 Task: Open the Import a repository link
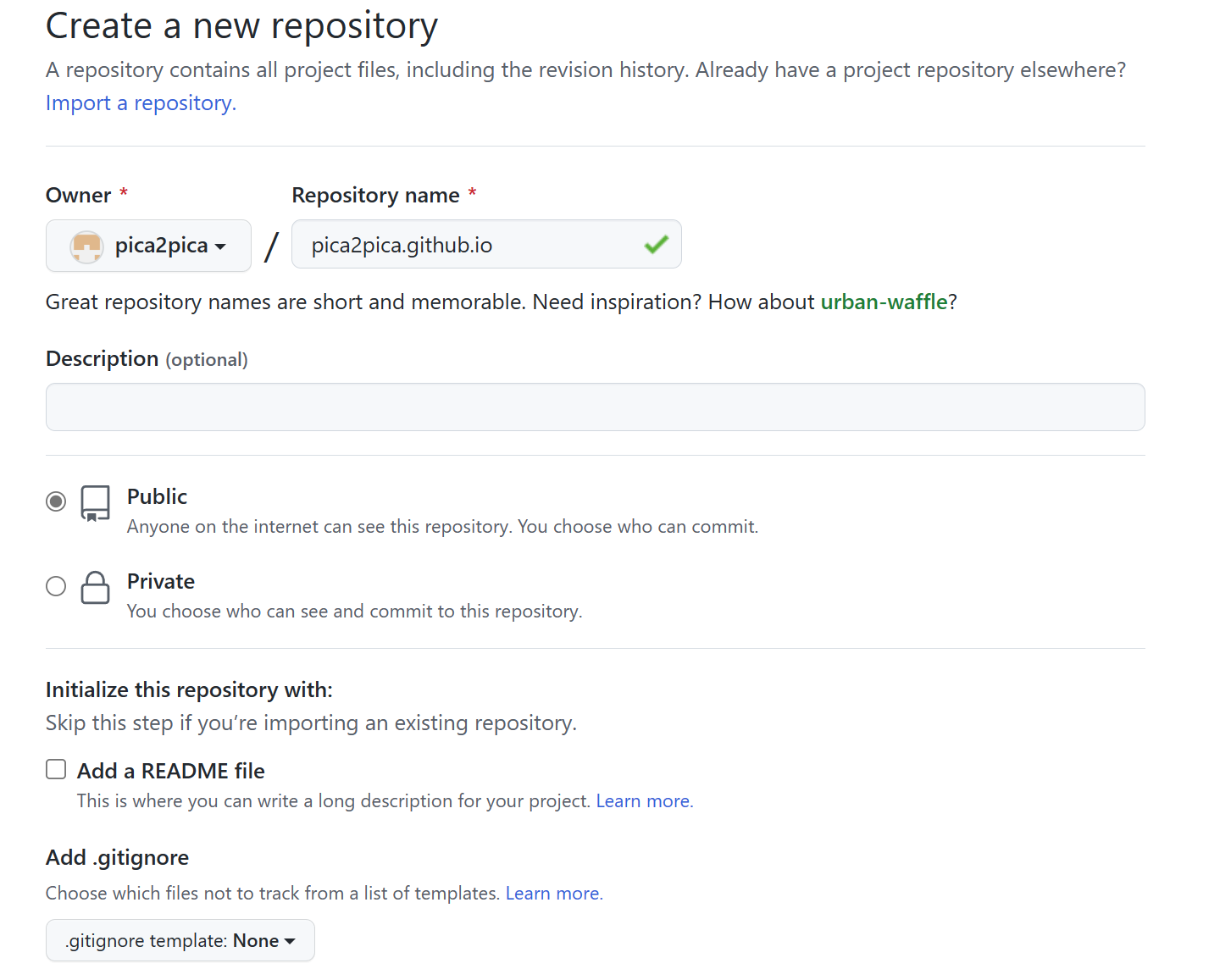coord(141,102)
